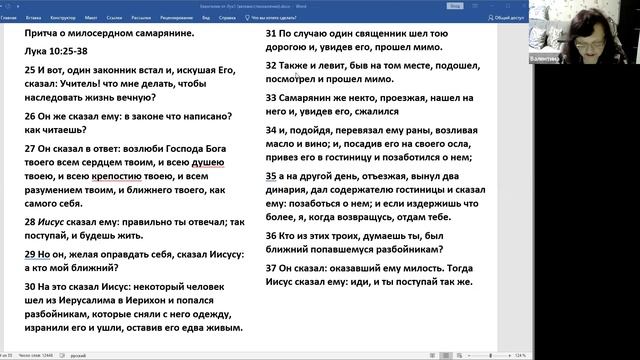Click the page number indicator in status bar

click(7, 356)
